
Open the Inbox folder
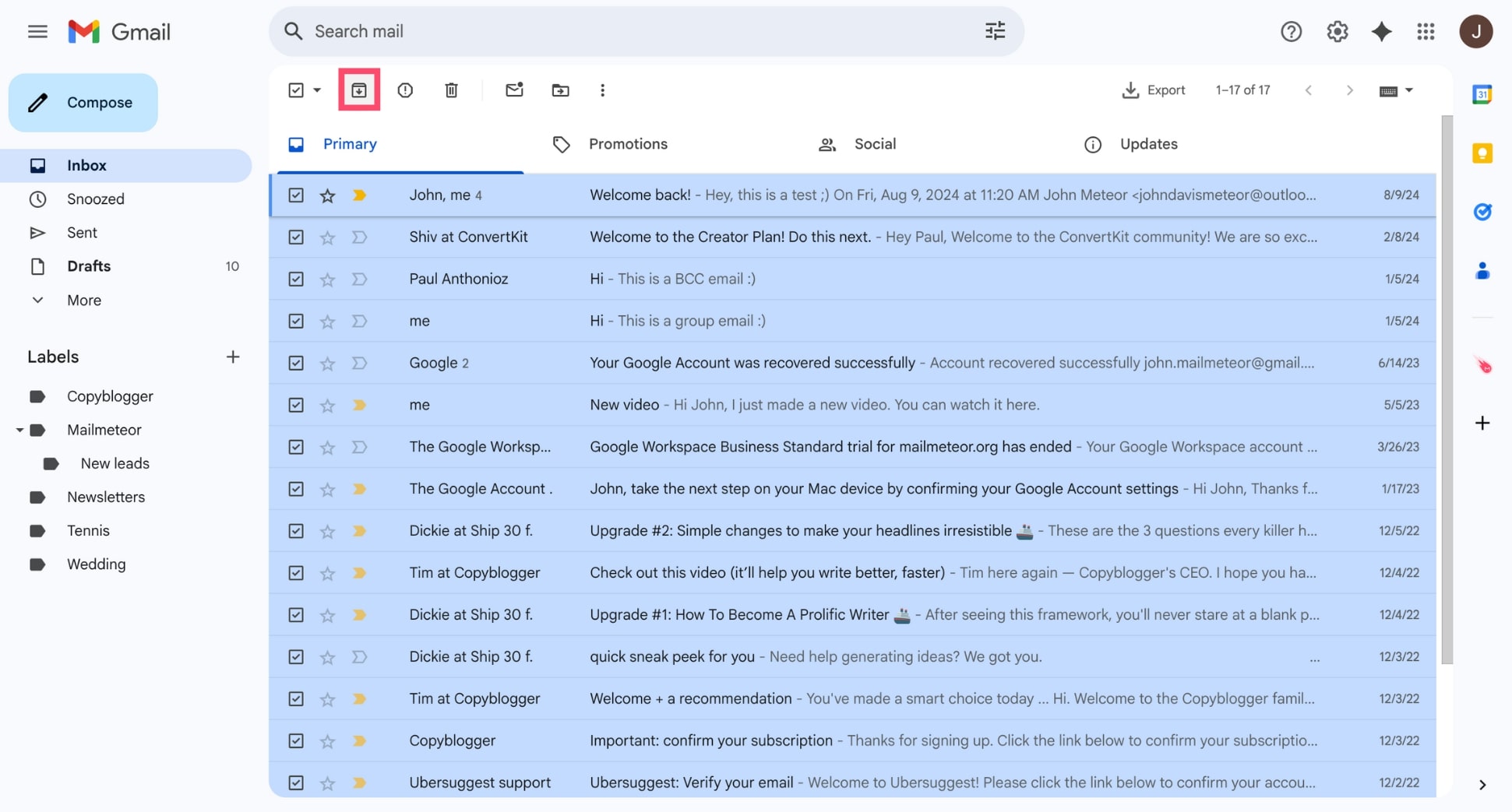[126, 166]
